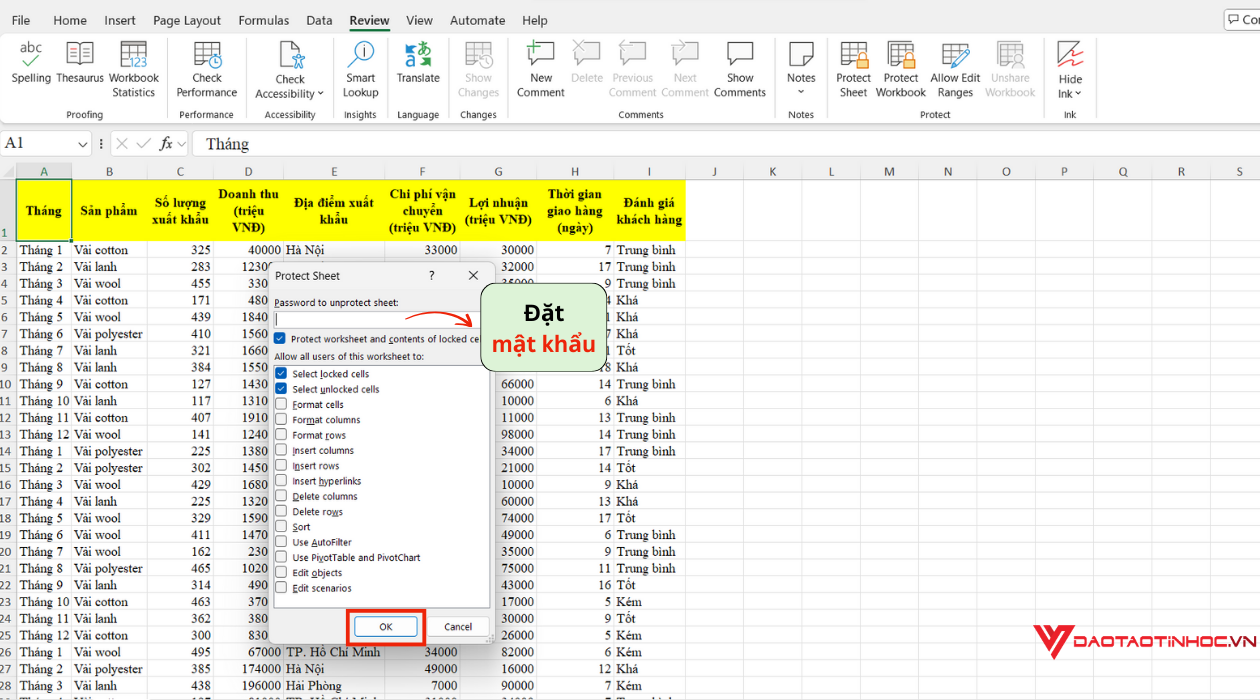The width and height of the screenshot is (1260, 700).
Task: Switch to the Formulas tab
Action: coord(263,19)
